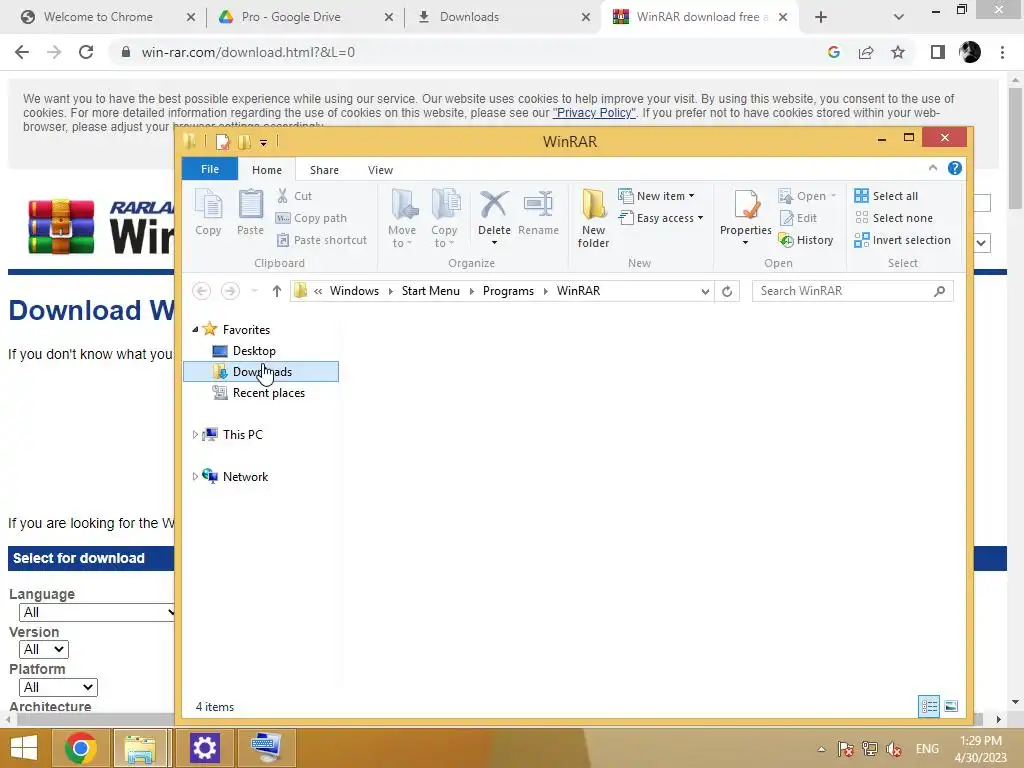Go forward with the Explorer forward arrow
Image resolution: width=1024 pixels, height=768 pixels.
coord(230,291)
